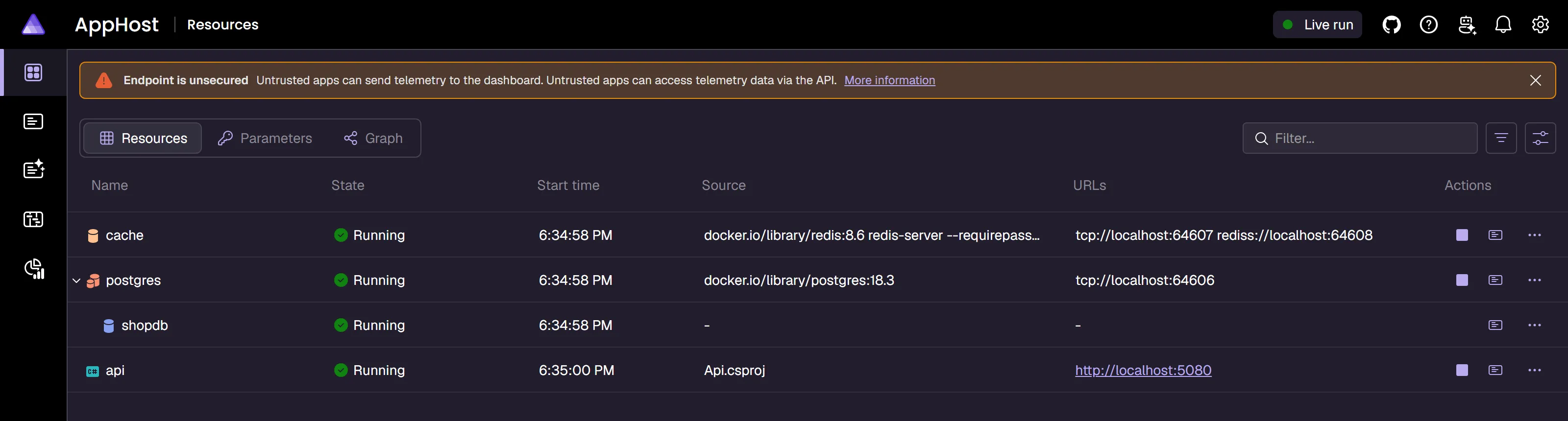This screenshot has height=421, width=1568.
Task: Open more actions menu for cache
Action: 1535,235
